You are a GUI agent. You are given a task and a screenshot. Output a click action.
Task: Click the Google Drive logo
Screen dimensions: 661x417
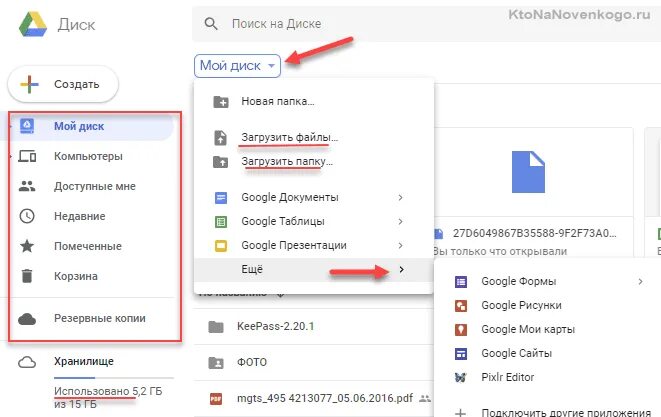point(33,24)
